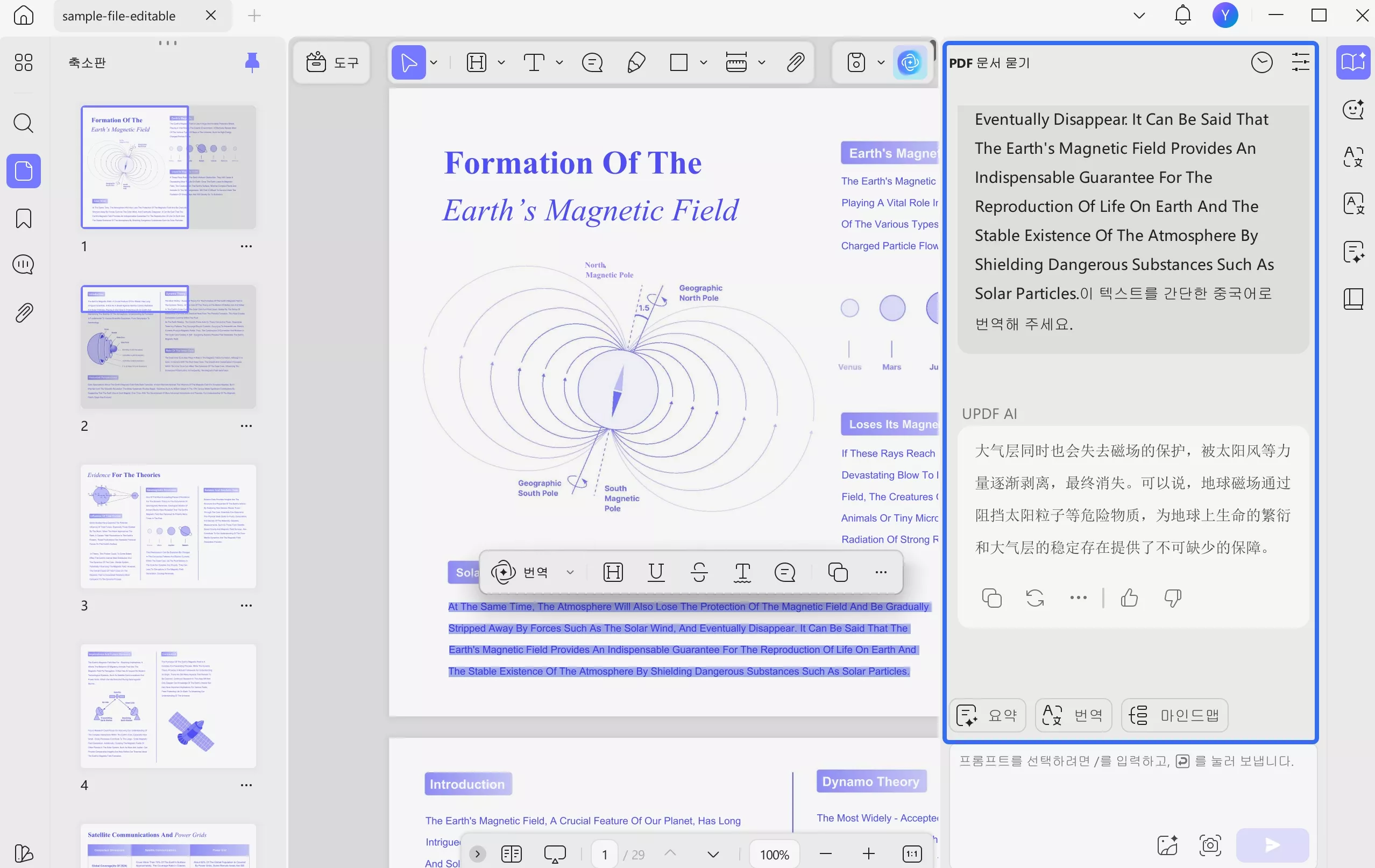
Task: Switch to the sample-file-editable tab
Action: [x=119, y=16]
